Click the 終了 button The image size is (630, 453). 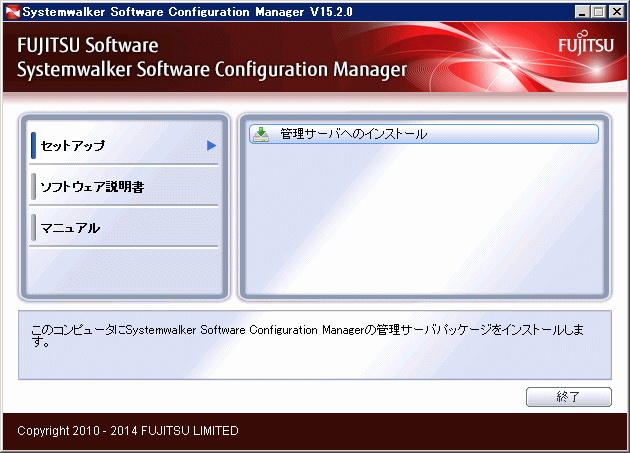pyautogui.click(x=569, y=397)
